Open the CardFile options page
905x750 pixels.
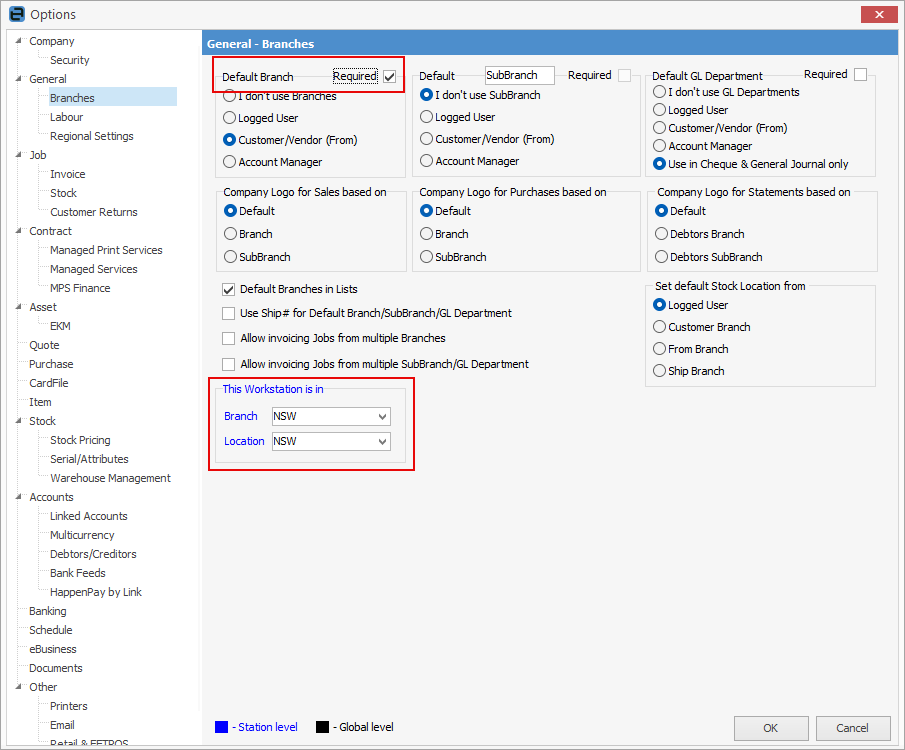coord(49,383)
